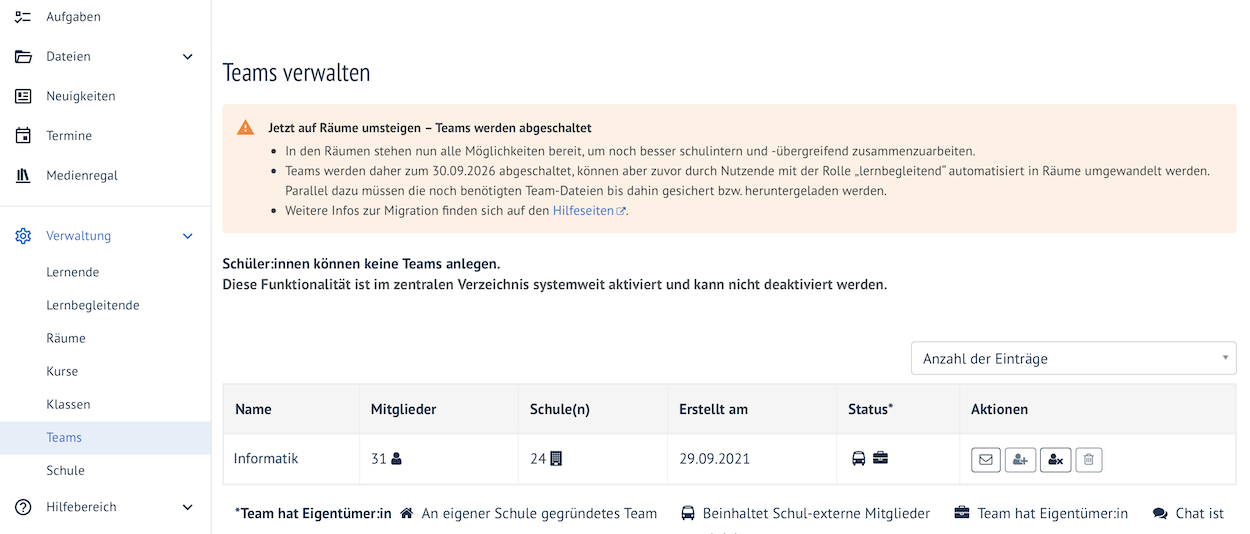
Task: Click the Verwaltung gear icon in sidebar
Action: (23, 236)
